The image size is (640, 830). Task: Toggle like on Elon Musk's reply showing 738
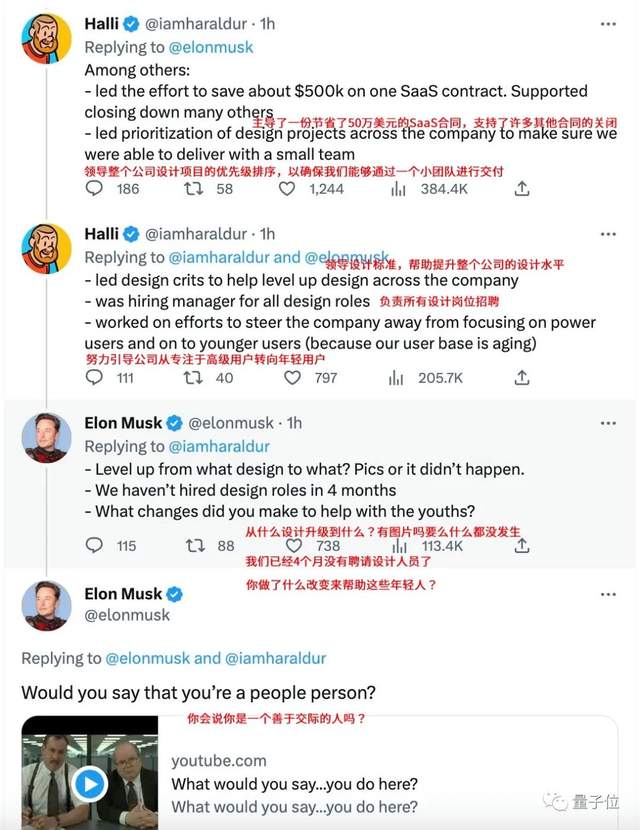292,548
